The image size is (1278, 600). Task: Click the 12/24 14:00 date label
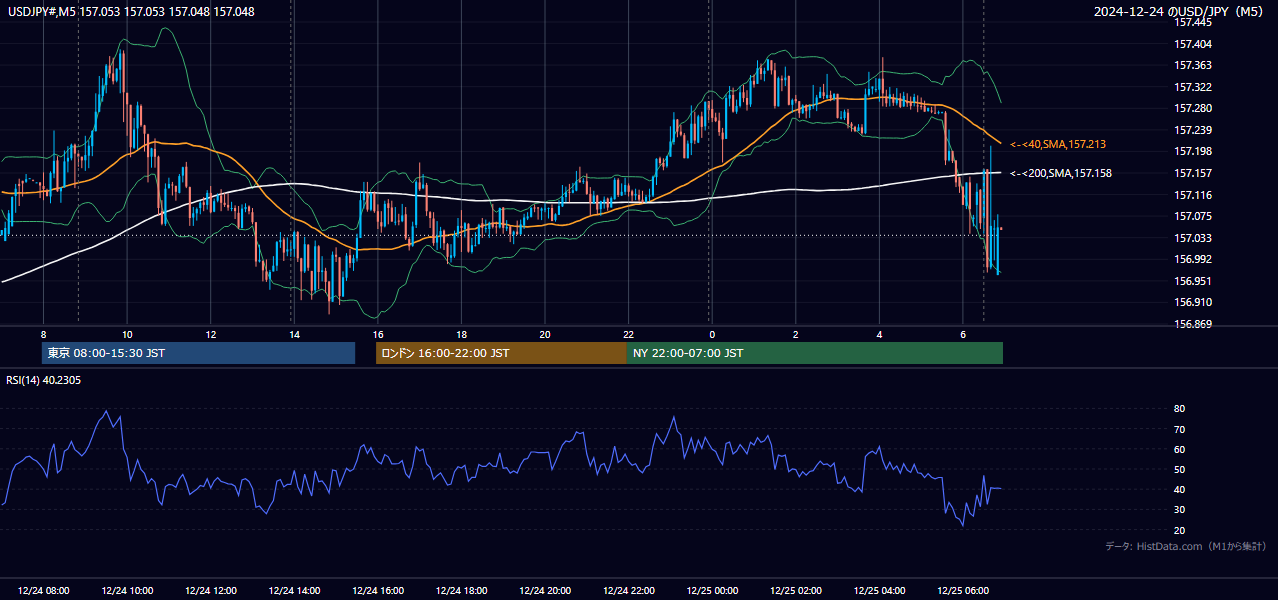click(x=294, y=591)
